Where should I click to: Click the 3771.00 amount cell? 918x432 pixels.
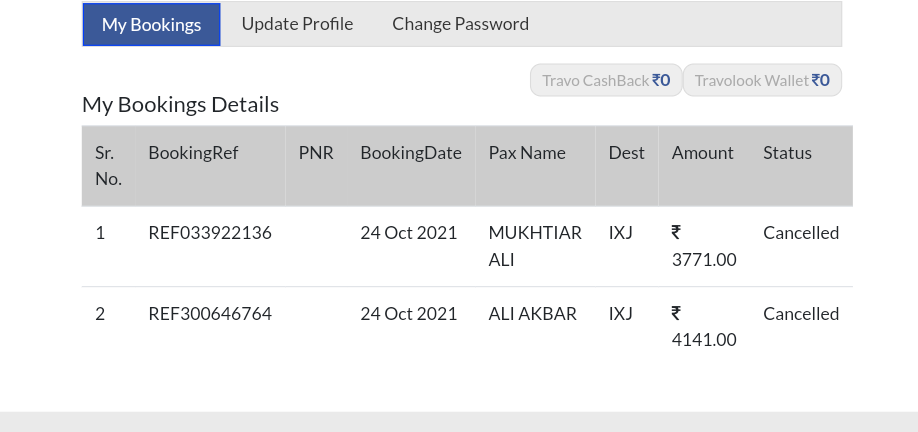tap(704, 259)
